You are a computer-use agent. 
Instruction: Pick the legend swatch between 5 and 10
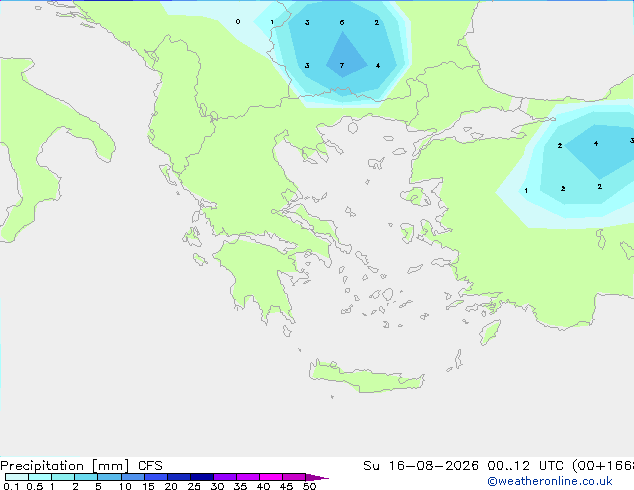[109, 477]
